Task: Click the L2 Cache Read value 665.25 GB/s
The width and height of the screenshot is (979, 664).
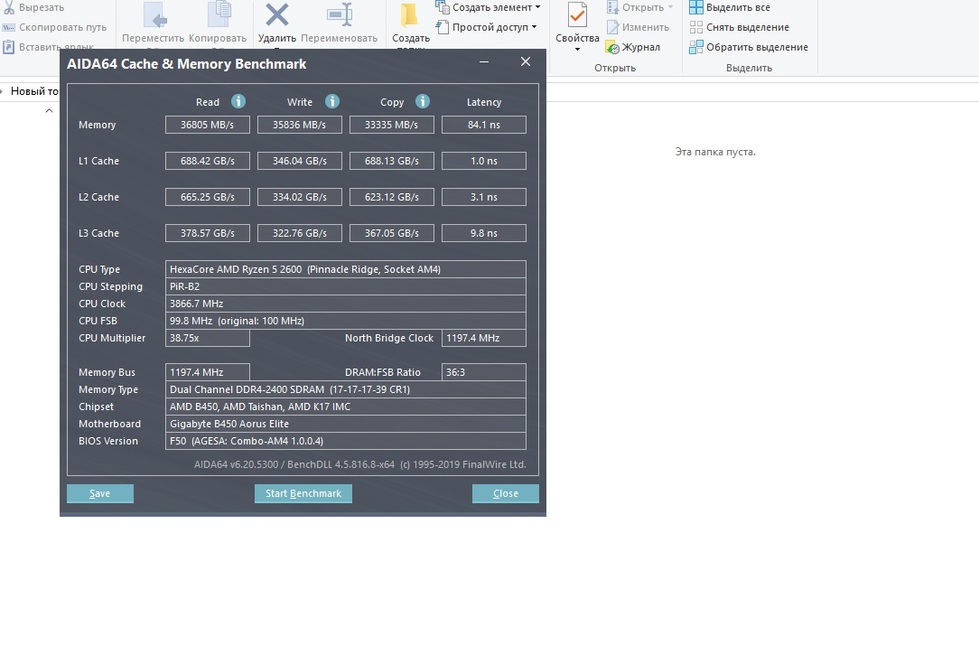Action: click(207, 197)
